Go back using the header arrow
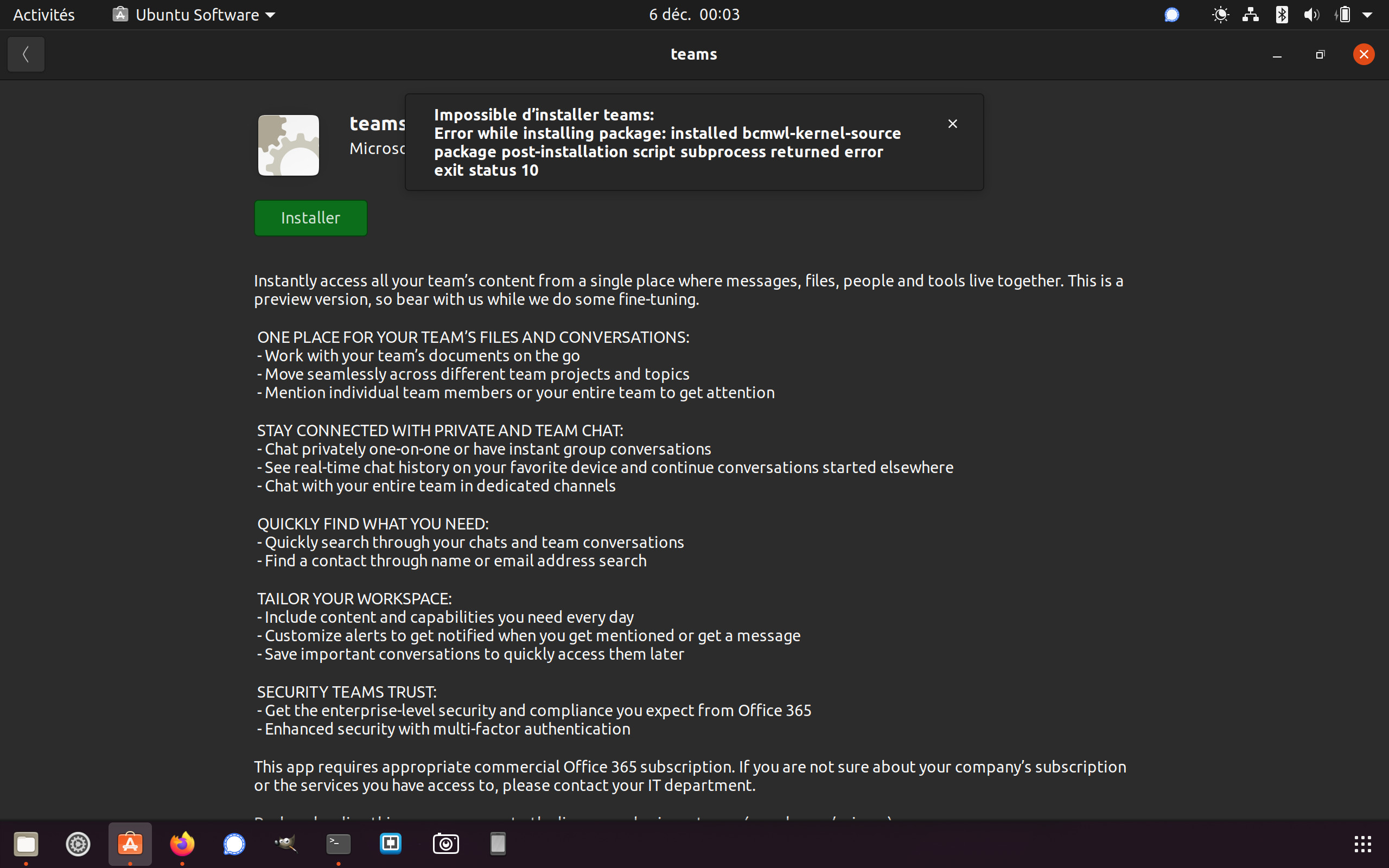This screenshot has height=868, width=1389. coord(26,55)
